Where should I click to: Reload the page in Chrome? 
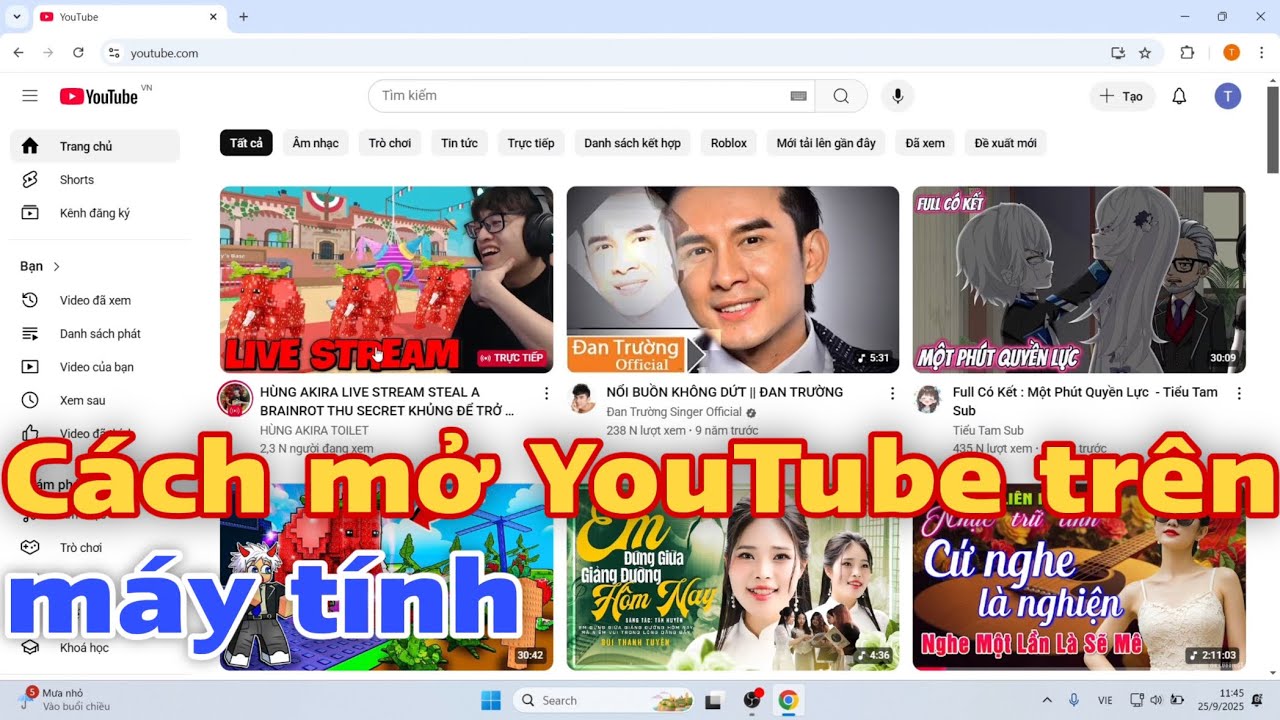coord(78,53)
